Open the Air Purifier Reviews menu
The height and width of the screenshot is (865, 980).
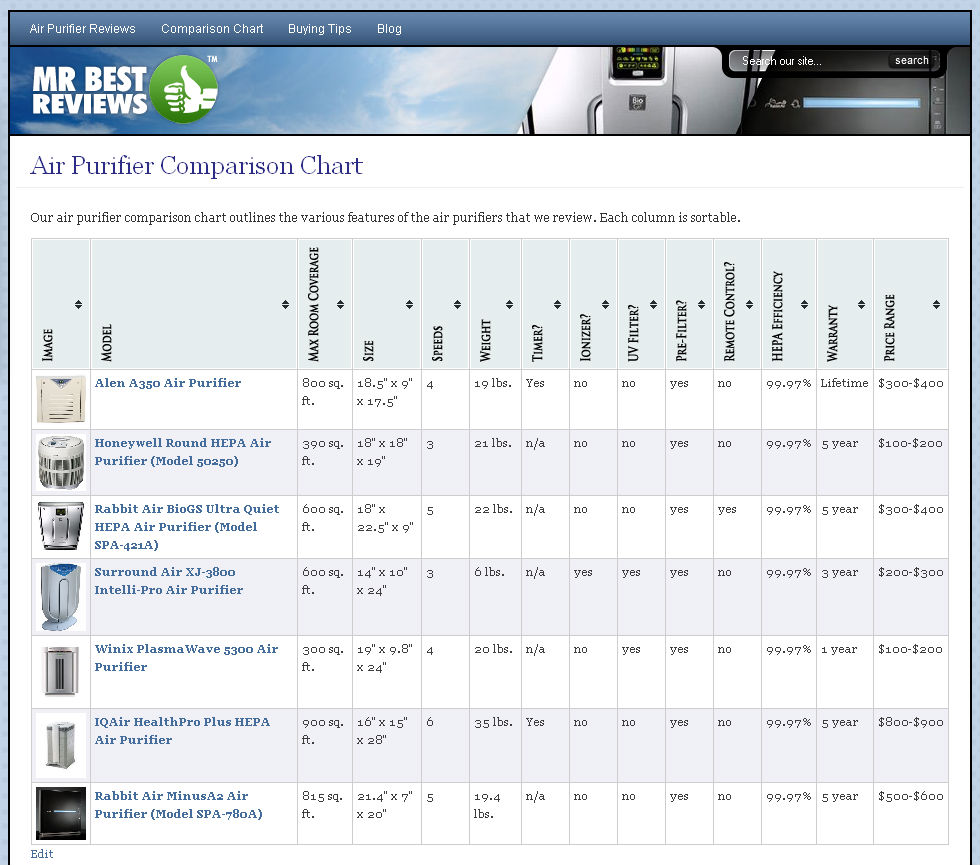[82, 29]
